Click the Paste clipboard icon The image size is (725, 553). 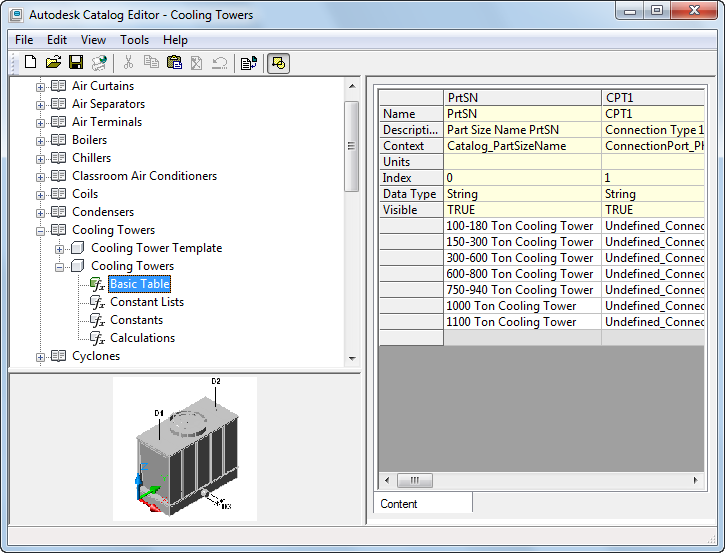pos(174,62)
